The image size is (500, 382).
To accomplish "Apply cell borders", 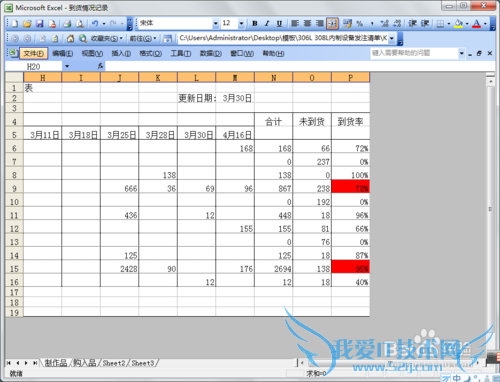I will pyautogui.click(x=440, y=23).
